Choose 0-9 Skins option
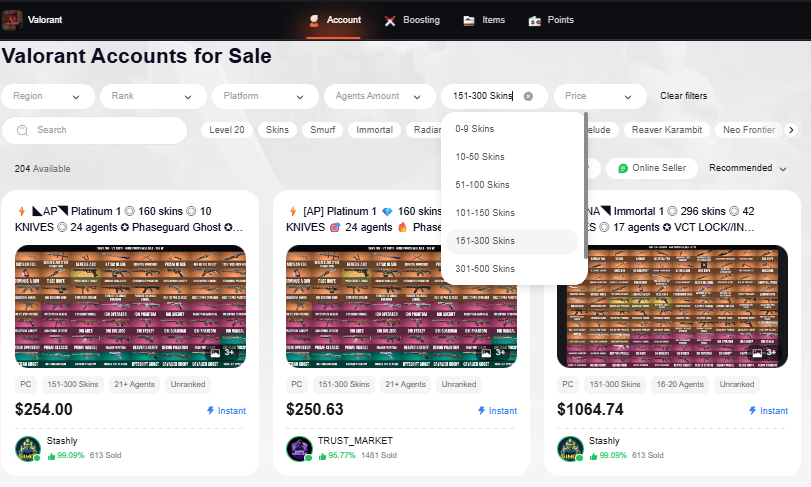This screenshot has width=811, height=487. click(x=512, y=129)
